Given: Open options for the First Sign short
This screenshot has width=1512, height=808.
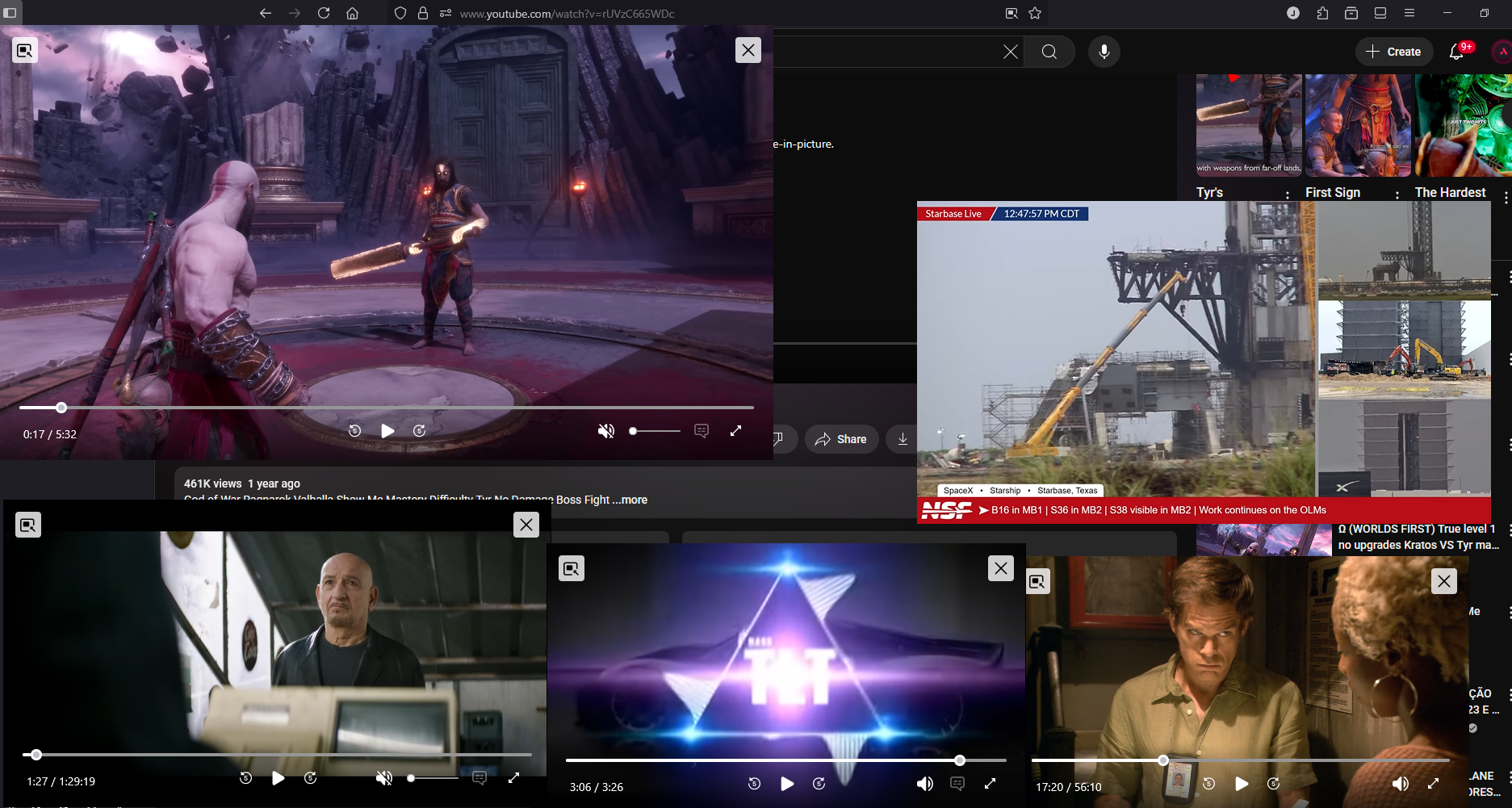Looking at the screenshot, I should pyautogui.click(x=1397, y=195).
